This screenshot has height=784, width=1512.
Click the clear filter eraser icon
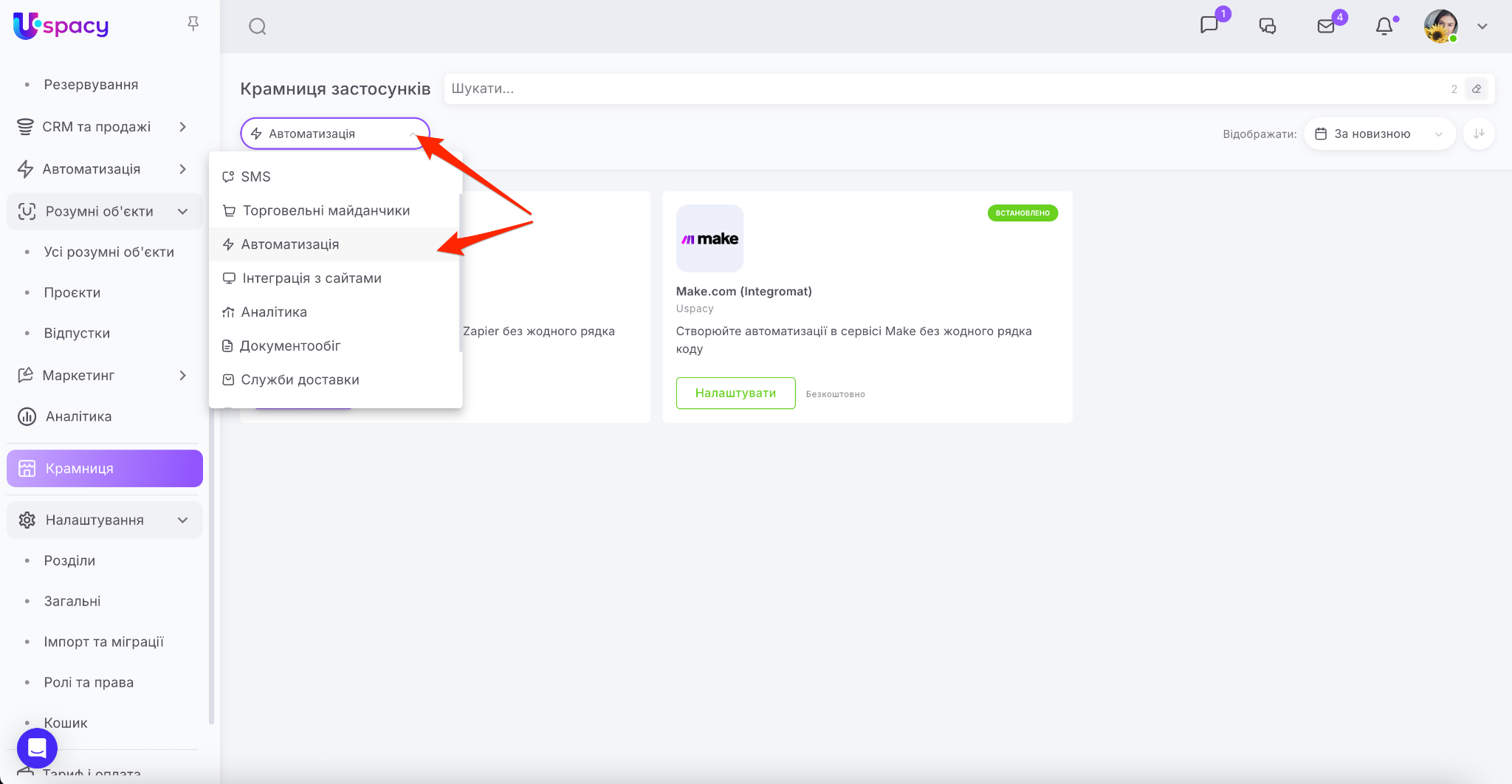(1477, 89)
